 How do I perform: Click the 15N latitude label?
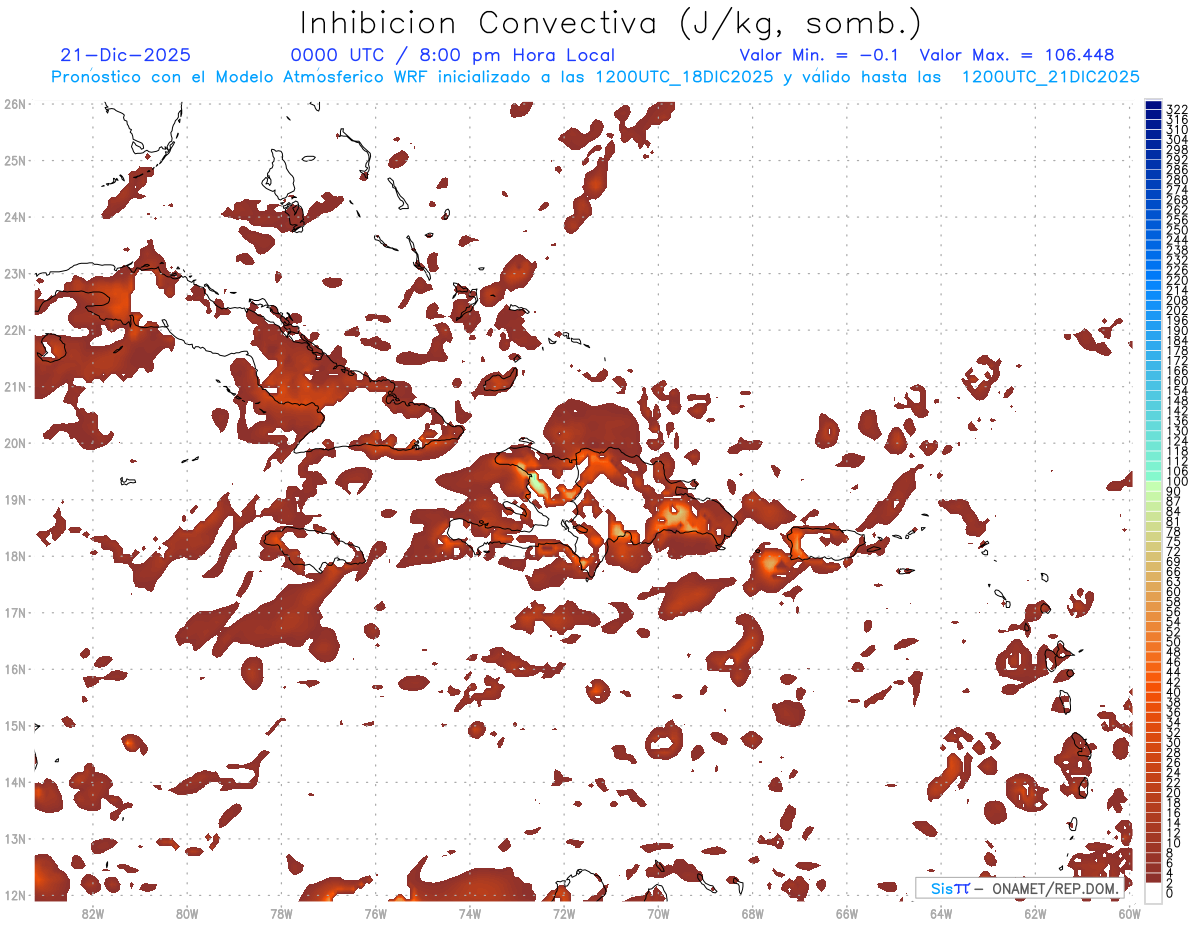point(14,725)
